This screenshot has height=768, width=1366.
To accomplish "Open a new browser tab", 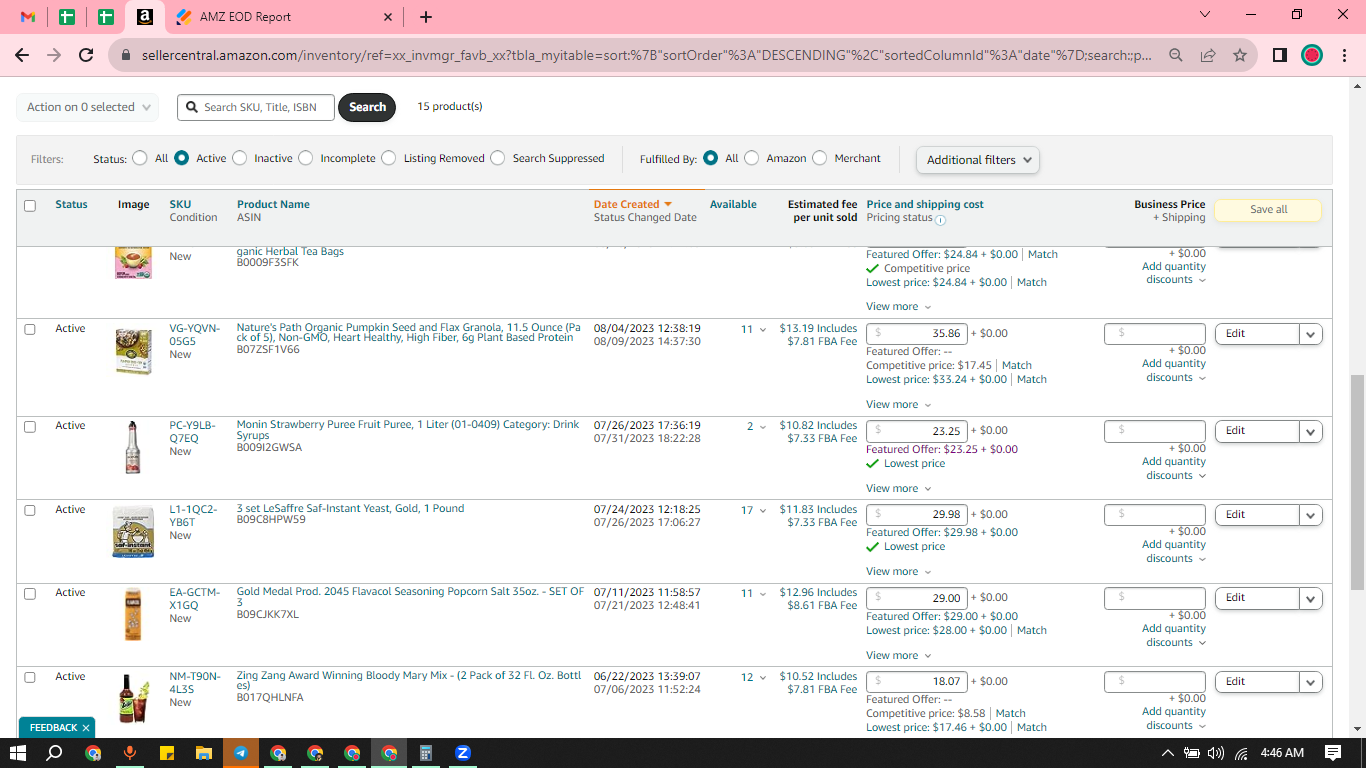I will tap(426, 17).
